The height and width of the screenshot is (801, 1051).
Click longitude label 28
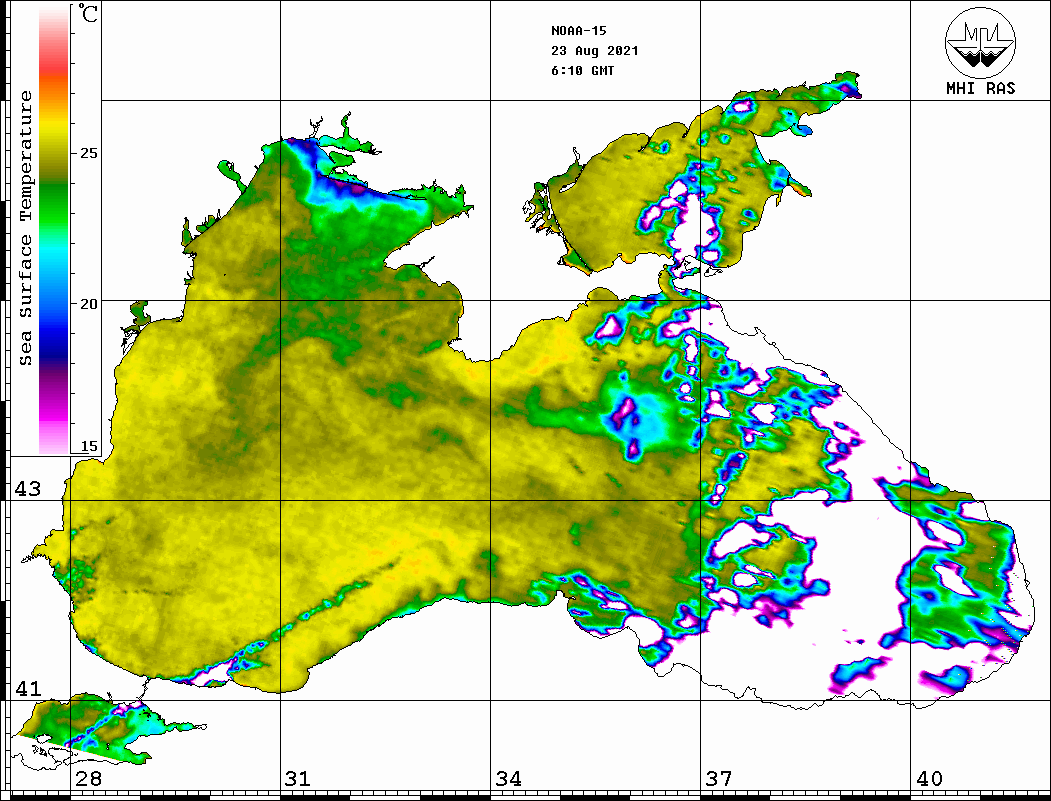point(88,779)
